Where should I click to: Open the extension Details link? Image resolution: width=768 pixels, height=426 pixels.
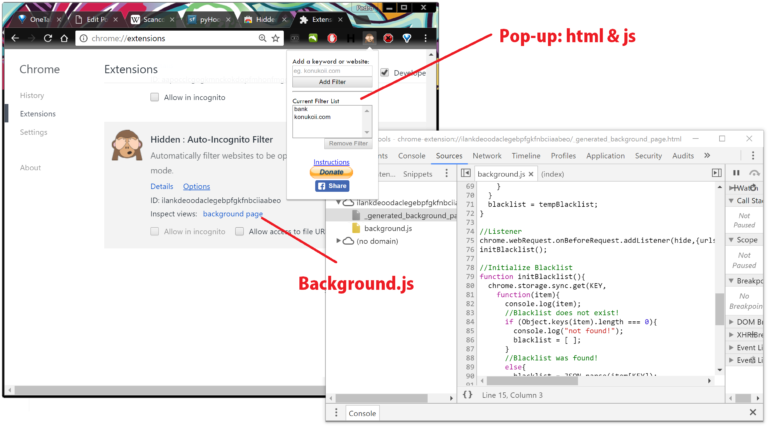coord(162,186)
